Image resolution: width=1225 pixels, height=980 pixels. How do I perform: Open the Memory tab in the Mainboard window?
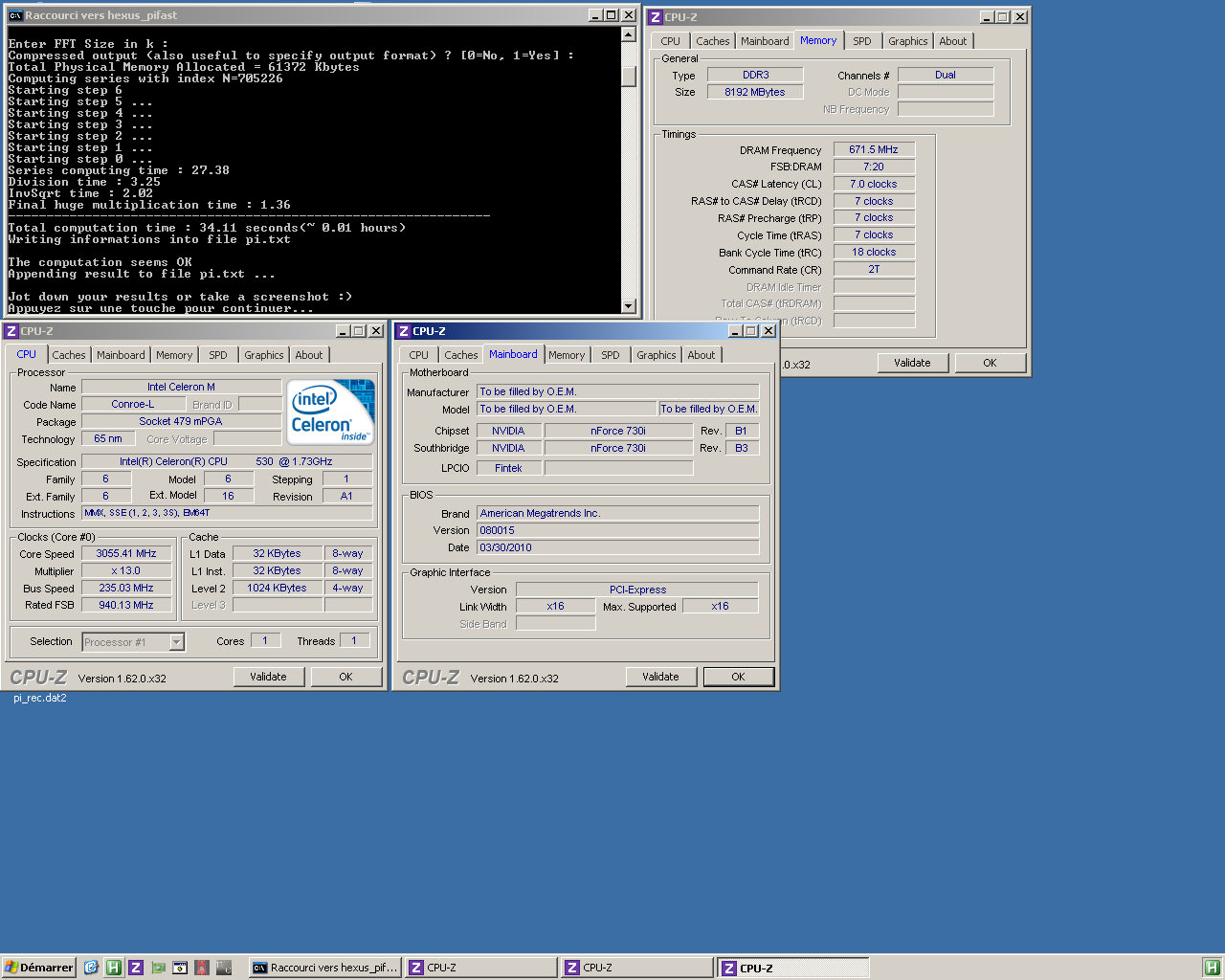567,355
